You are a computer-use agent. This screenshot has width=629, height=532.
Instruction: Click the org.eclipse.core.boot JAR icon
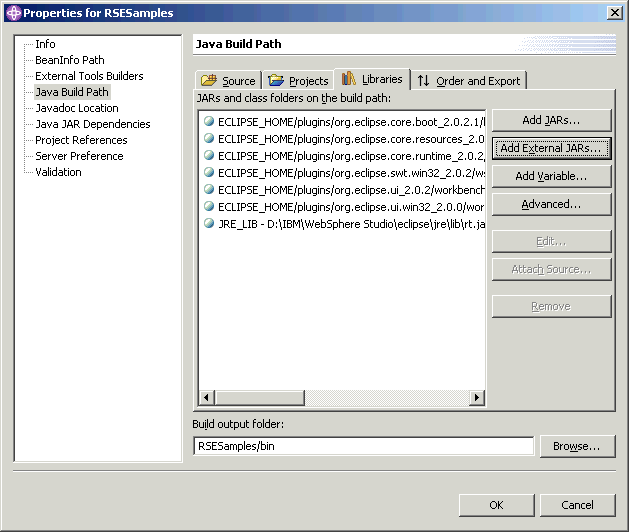(209, 121)
